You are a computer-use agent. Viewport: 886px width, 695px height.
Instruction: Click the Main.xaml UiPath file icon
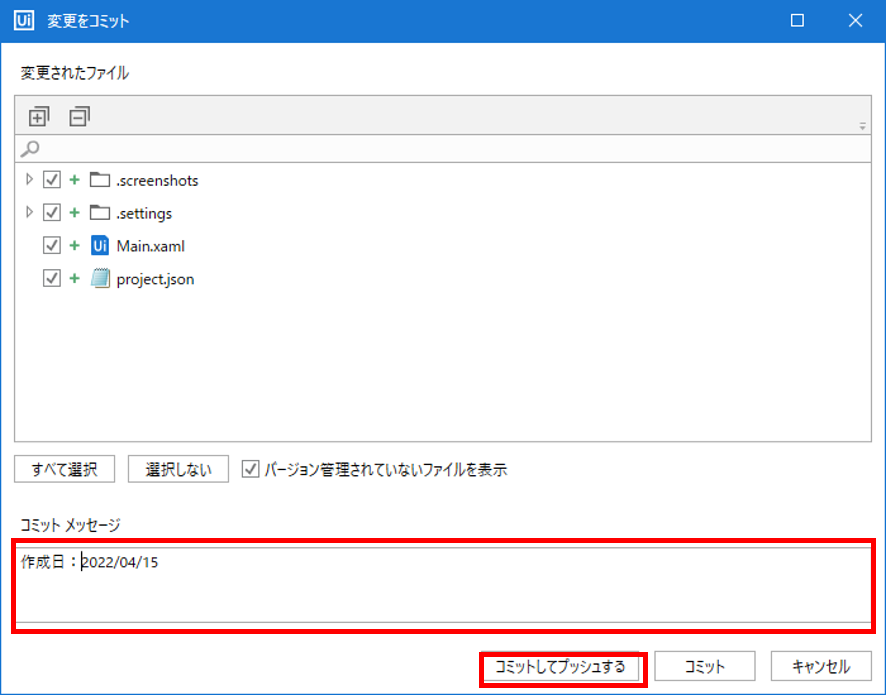click(x=99, y=246)
